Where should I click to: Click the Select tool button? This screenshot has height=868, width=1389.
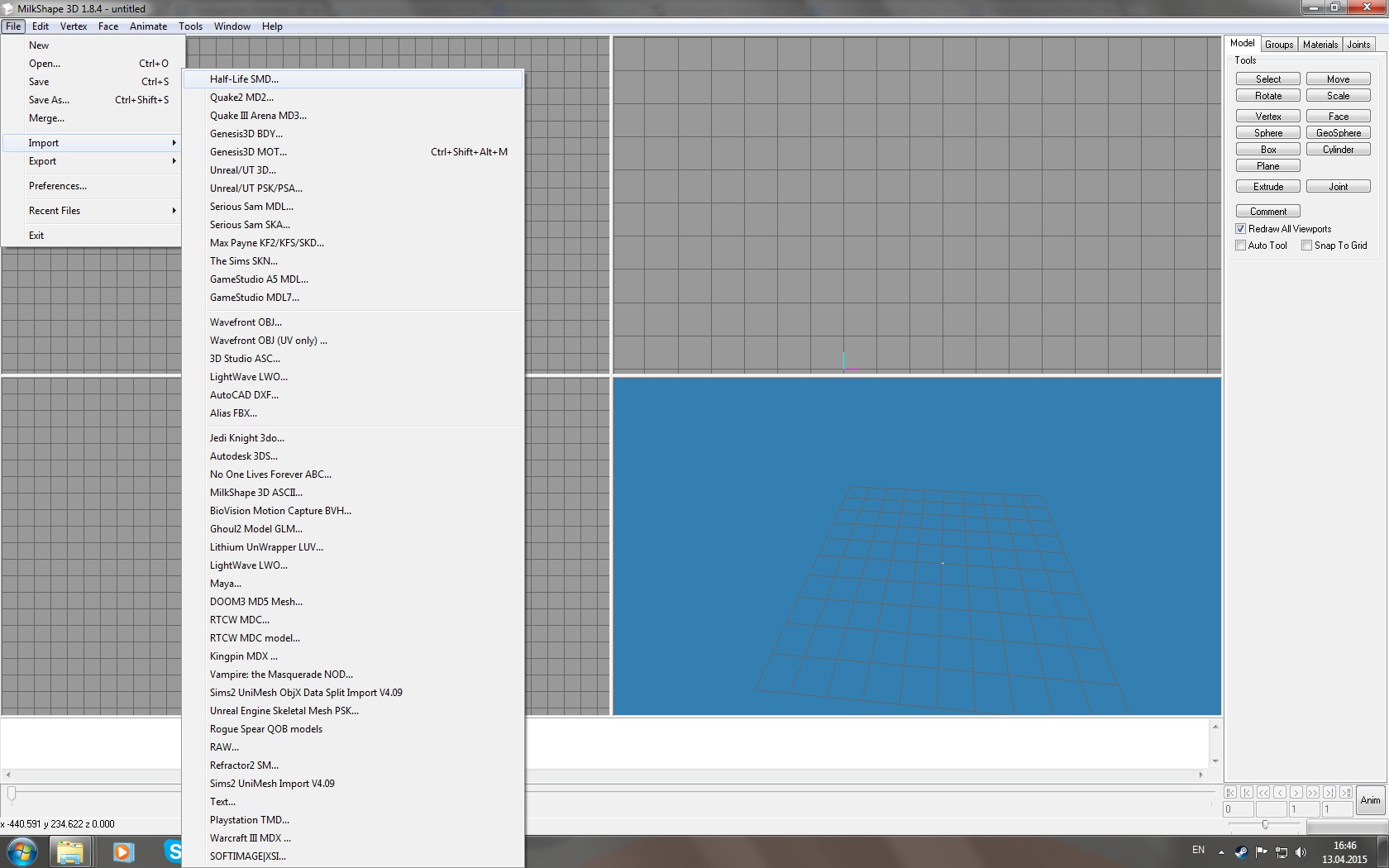[x=1268, y=79]
